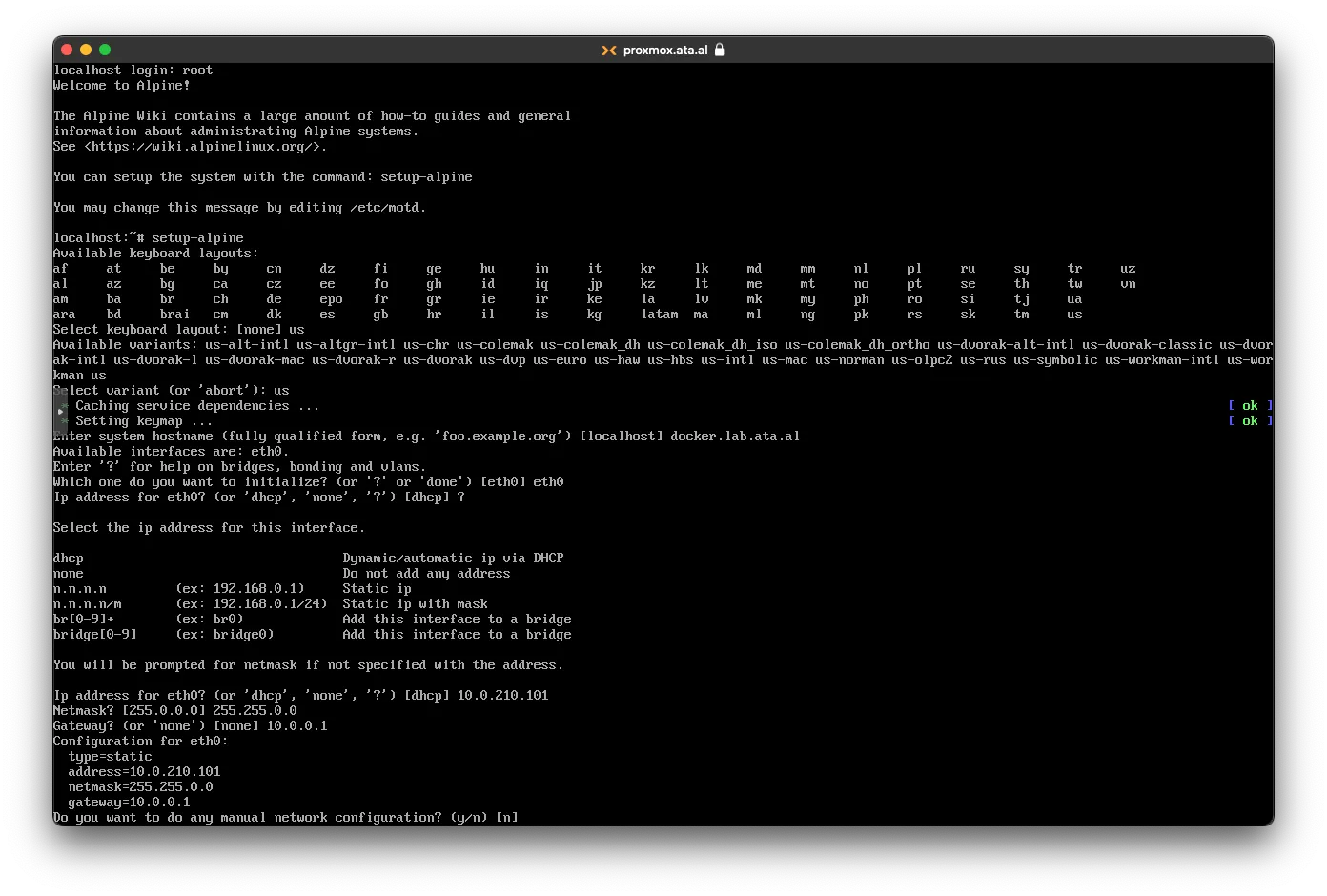Click the '(ex: bridge0)' example text
1327x896 pixels.
(x=225, y=635)
